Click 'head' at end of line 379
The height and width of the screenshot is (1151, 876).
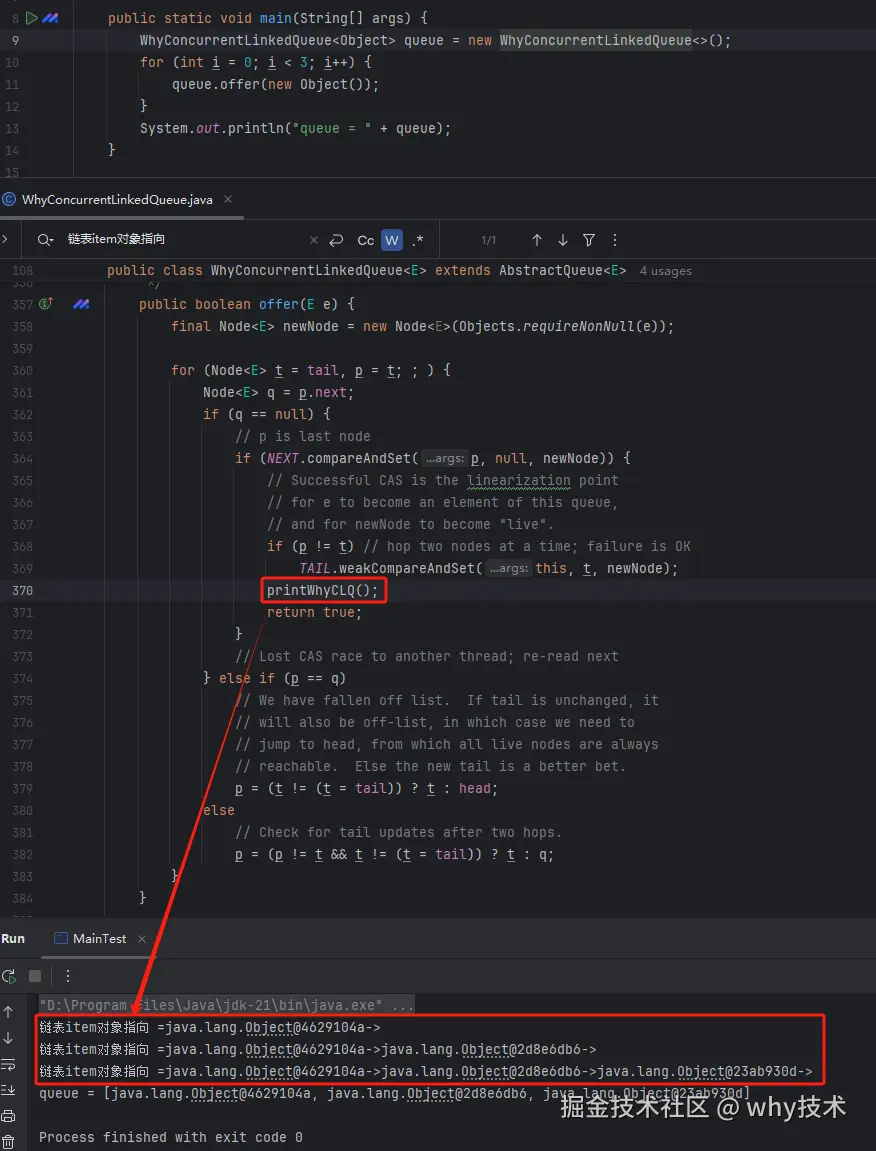(x=474, y=788)
